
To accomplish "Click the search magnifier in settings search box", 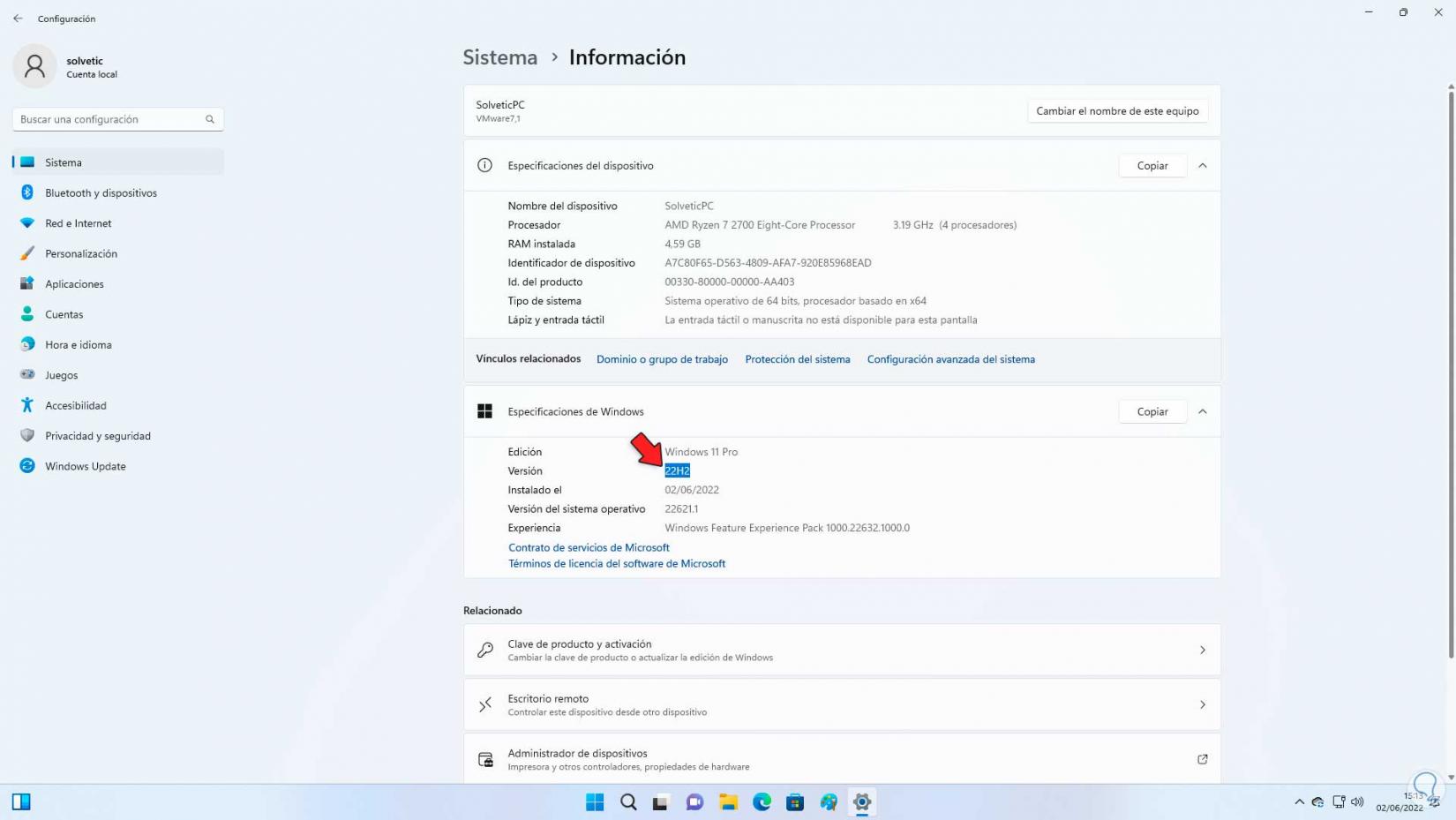I will tap(210, 119).
